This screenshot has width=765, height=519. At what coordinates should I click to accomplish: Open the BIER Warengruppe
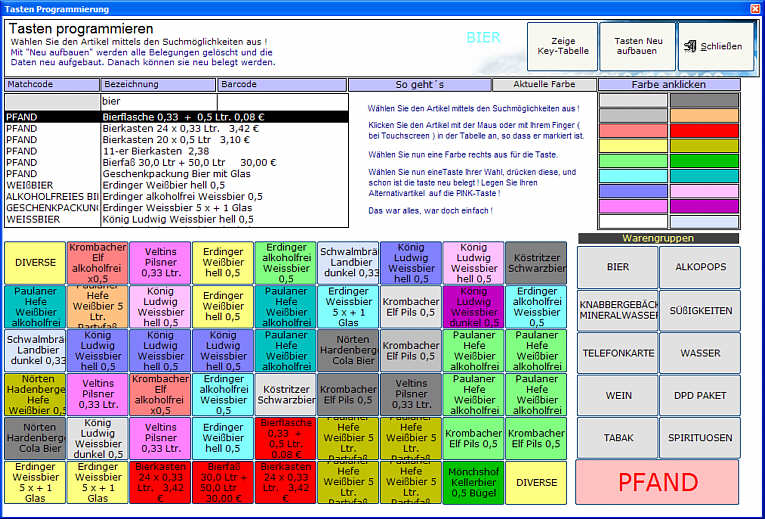click(618, 267)
